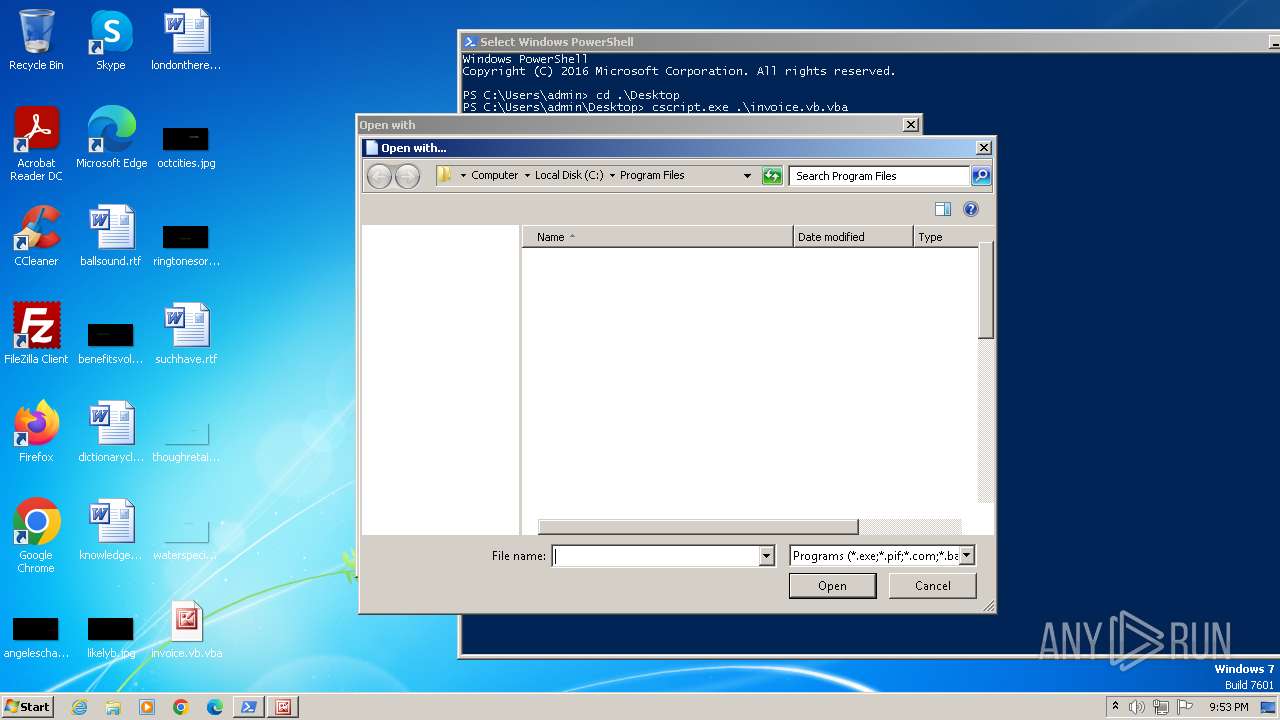Open the address bar history dropdown
This screenshot has height=720, width=1280.
[x=747, y=176]
